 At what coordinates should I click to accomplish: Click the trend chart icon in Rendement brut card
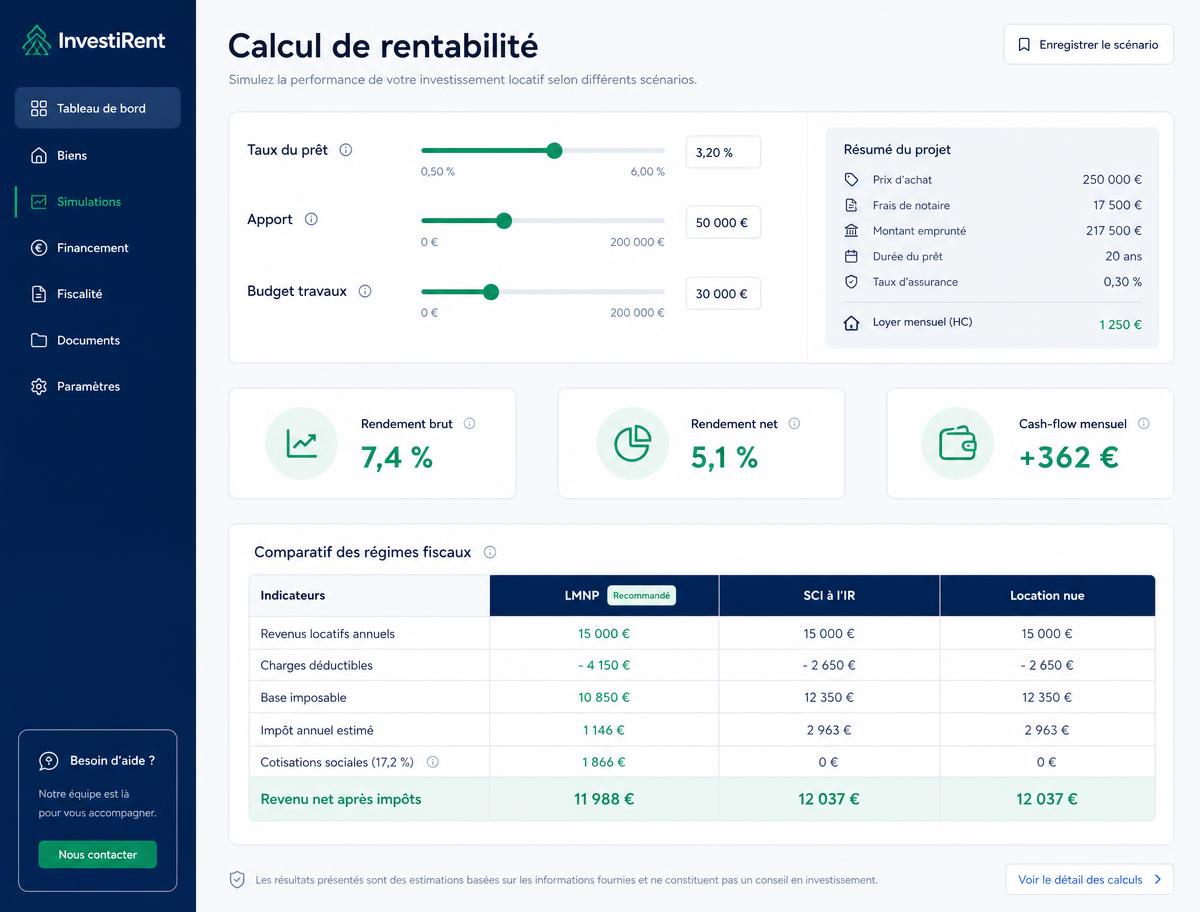(301, 443)
